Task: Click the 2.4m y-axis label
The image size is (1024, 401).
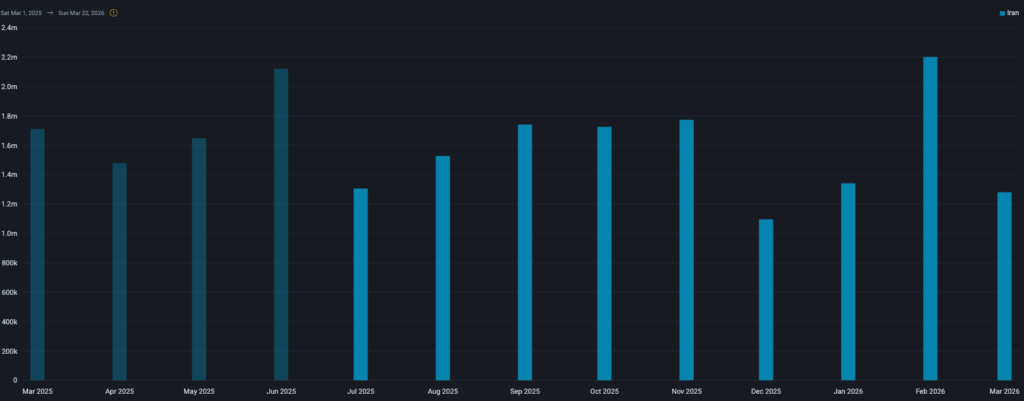Action: pos(9,28)
